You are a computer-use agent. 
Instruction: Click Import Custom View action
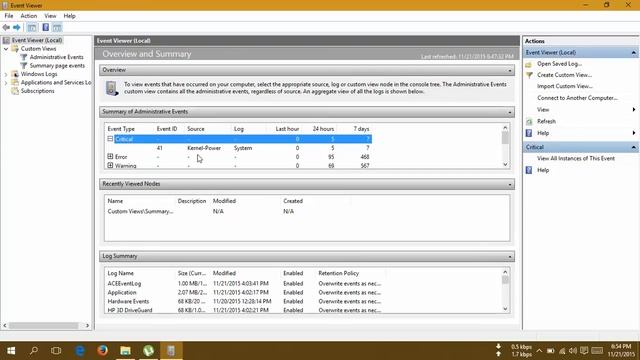[x=564, y=86]
